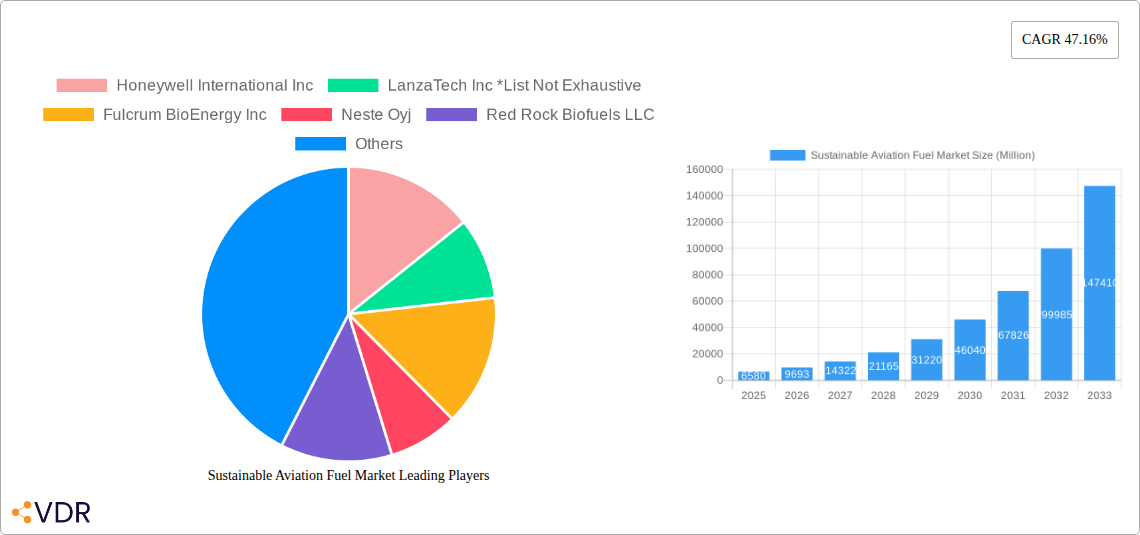
Task: Toggle LanzaTech Inc *List Not Exhaustive label
Action: [x=514, y=85]
